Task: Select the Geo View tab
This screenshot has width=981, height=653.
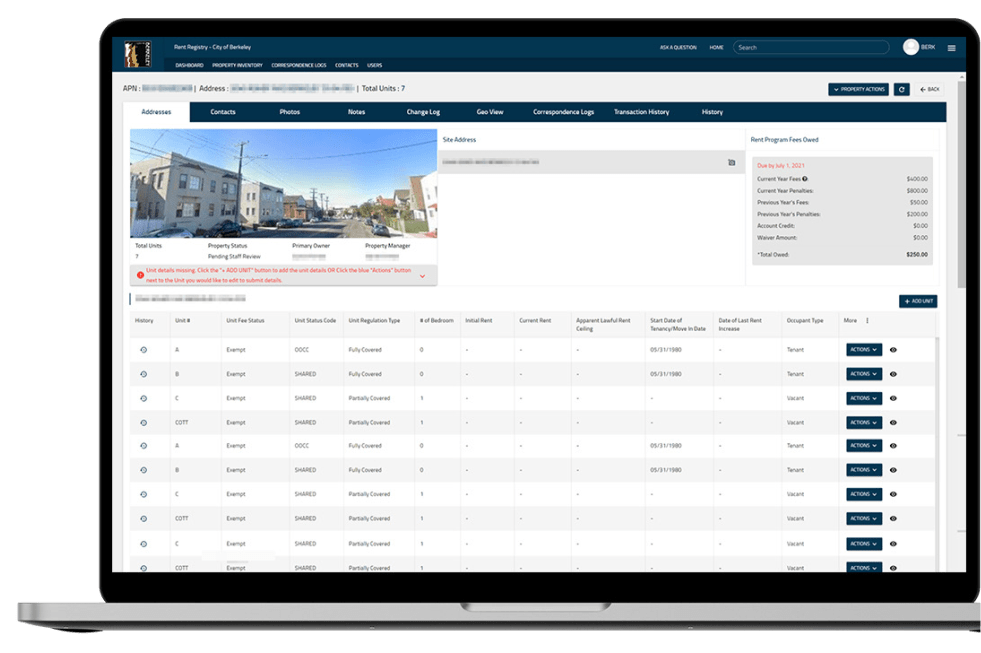Action: [489, 112]
